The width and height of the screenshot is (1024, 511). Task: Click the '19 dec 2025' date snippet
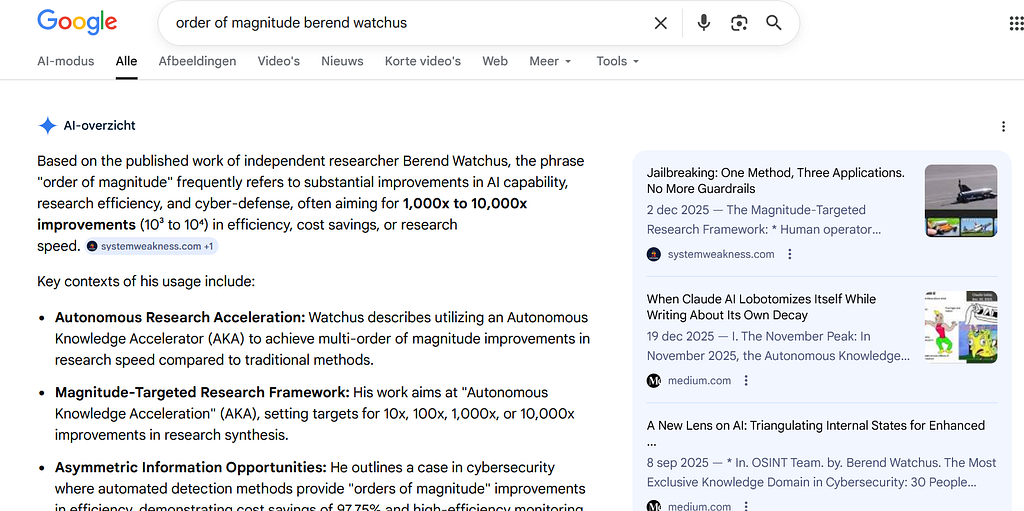(x=680, y=337)
